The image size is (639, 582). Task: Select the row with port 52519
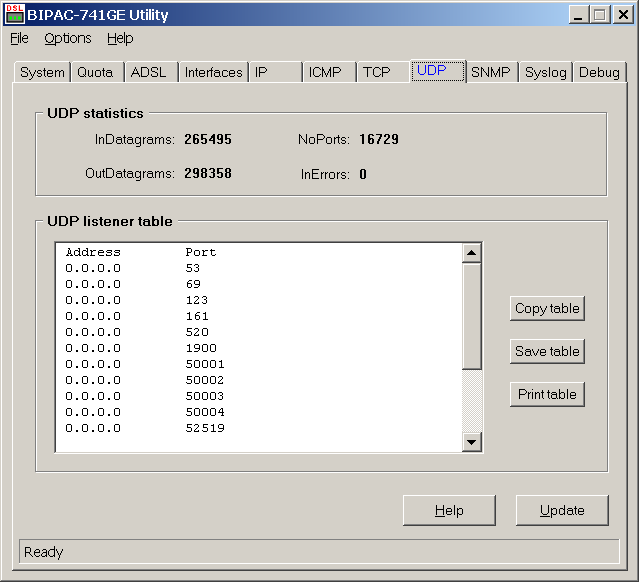coord(259,428)
